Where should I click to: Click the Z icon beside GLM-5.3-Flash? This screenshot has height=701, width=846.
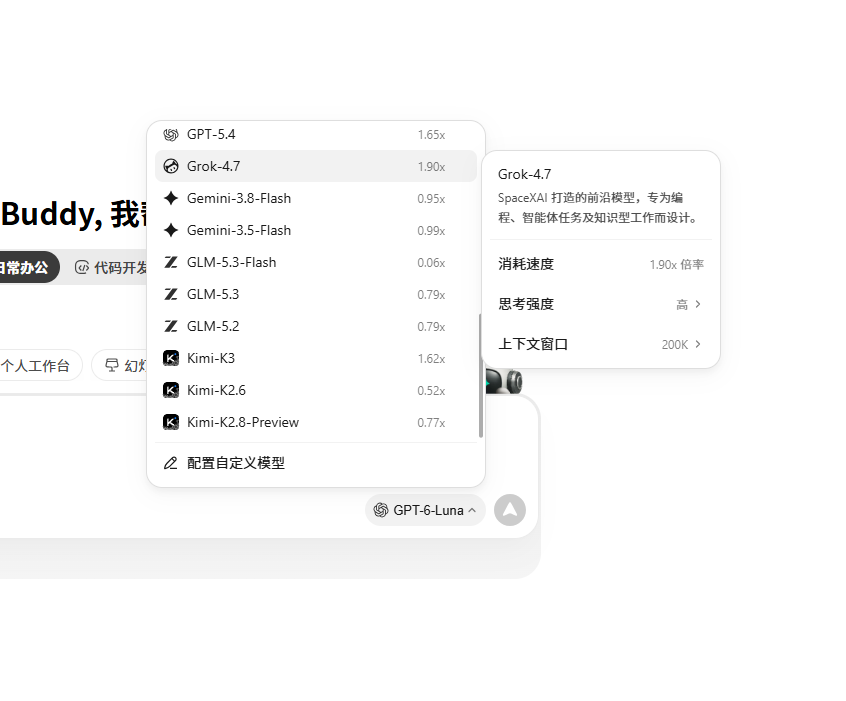(170, 262)
